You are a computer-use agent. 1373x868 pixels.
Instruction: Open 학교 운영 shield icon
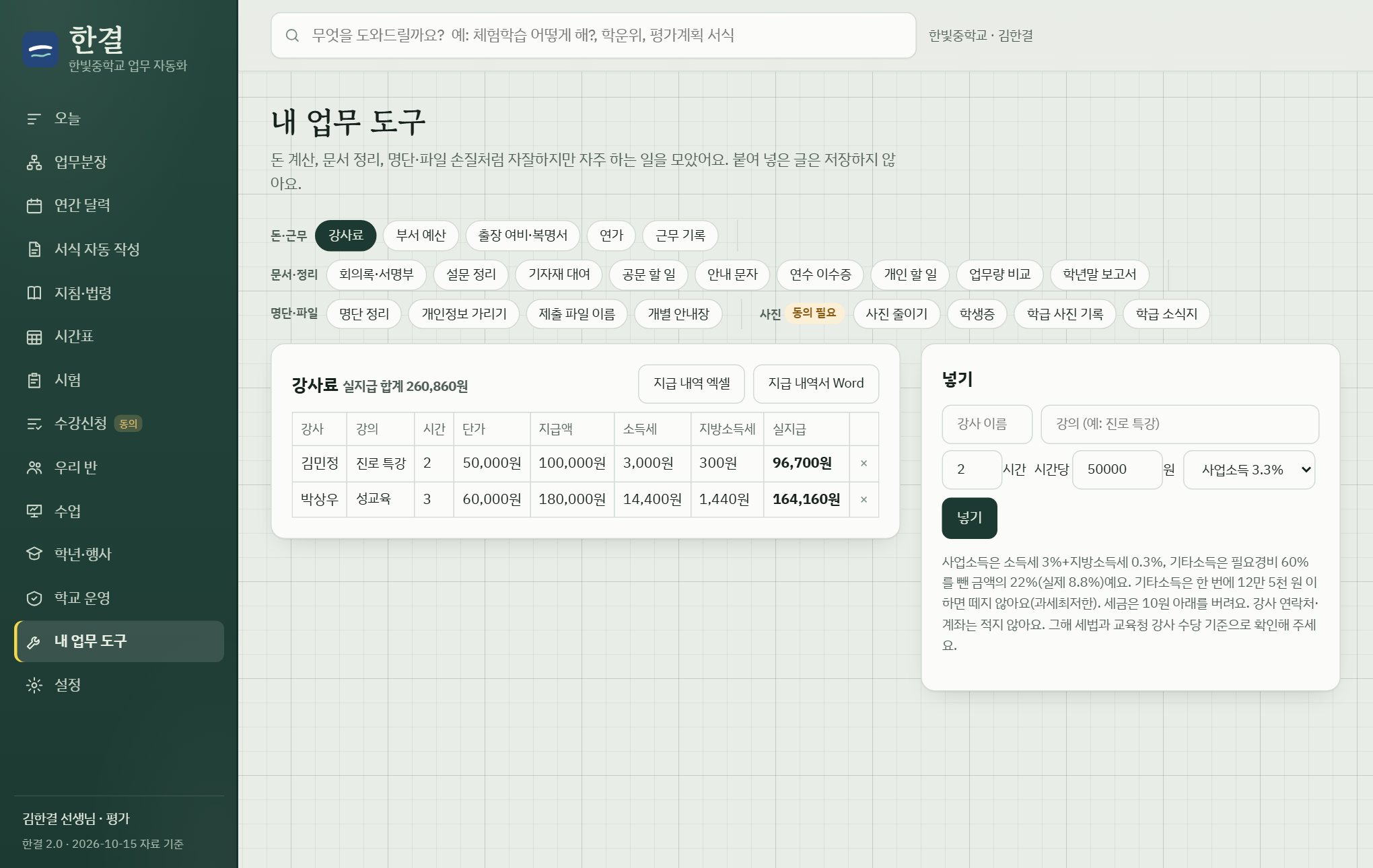34,598
